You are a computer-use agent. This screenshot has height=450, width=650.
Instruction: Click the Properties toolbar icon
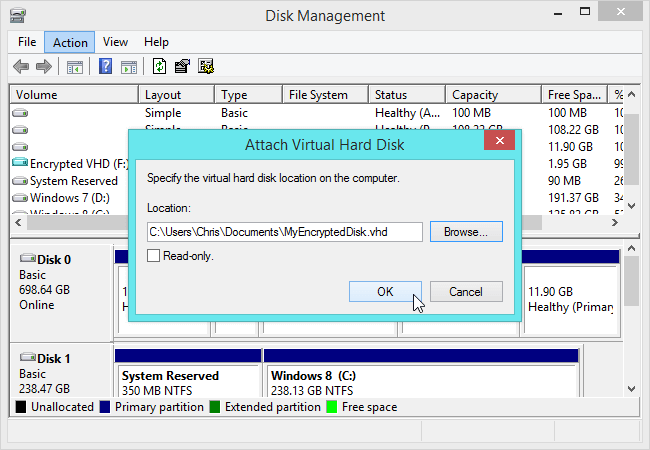182,67
